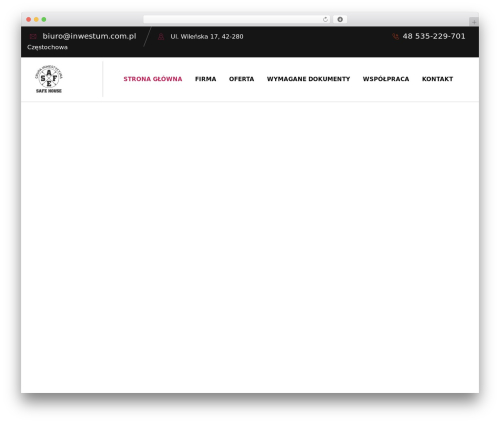Open the Oferta menu item
Image resolution: width=500 pixels, height=423 pixels.
242,79
